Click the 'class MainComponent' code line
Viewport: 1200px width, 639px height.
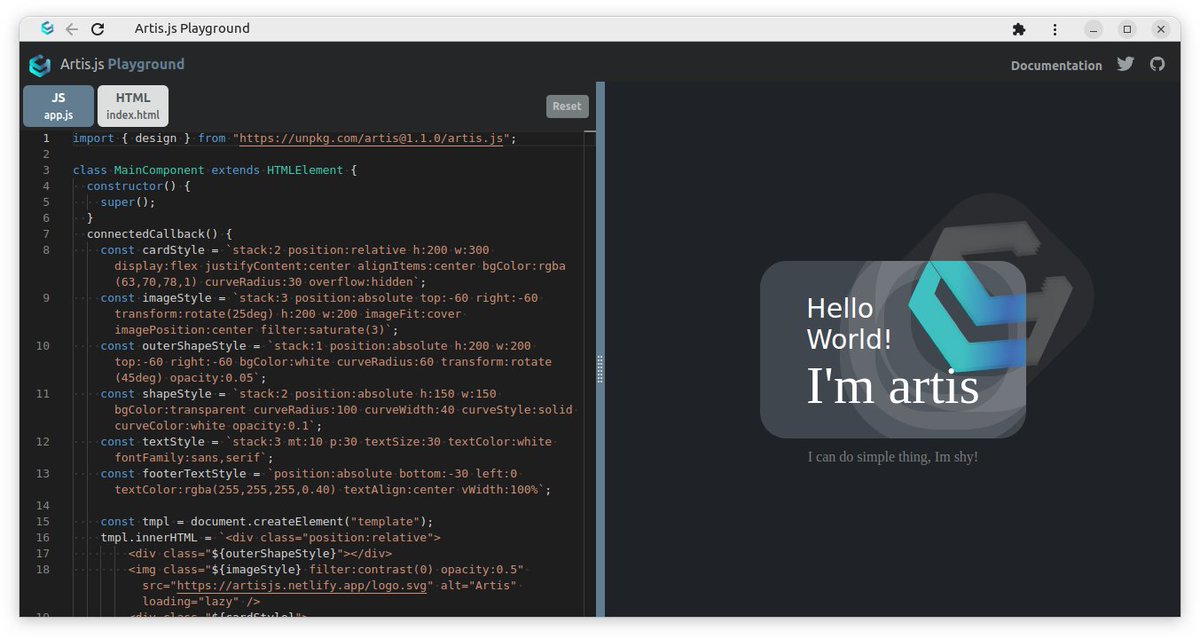[x=214, y=170]
